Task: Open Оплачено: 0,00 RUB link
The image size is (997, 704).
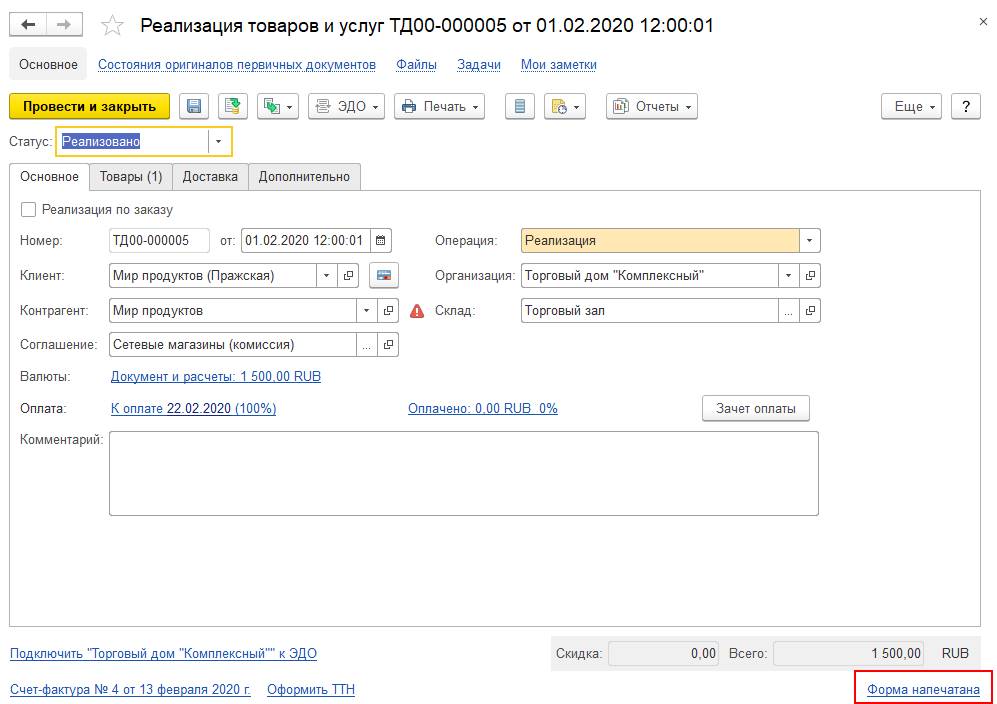Action: click(x=483, y=408)
